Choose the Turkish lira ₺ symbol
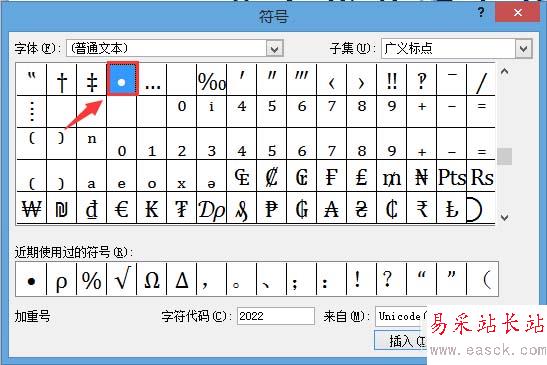This screenshot has height=365, width=547. pyautogui.click(x=452, y=208)
